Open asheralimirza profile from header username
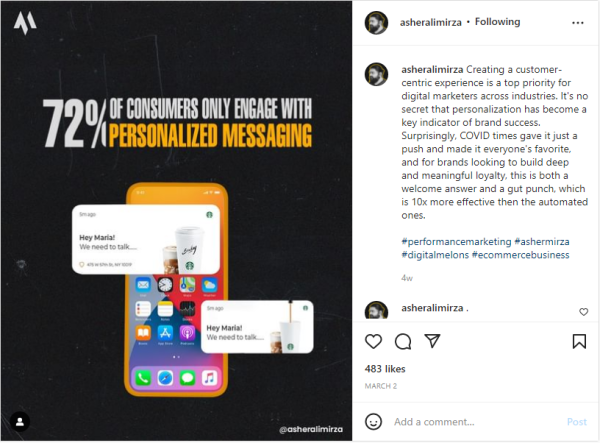 tap(430, 23)
